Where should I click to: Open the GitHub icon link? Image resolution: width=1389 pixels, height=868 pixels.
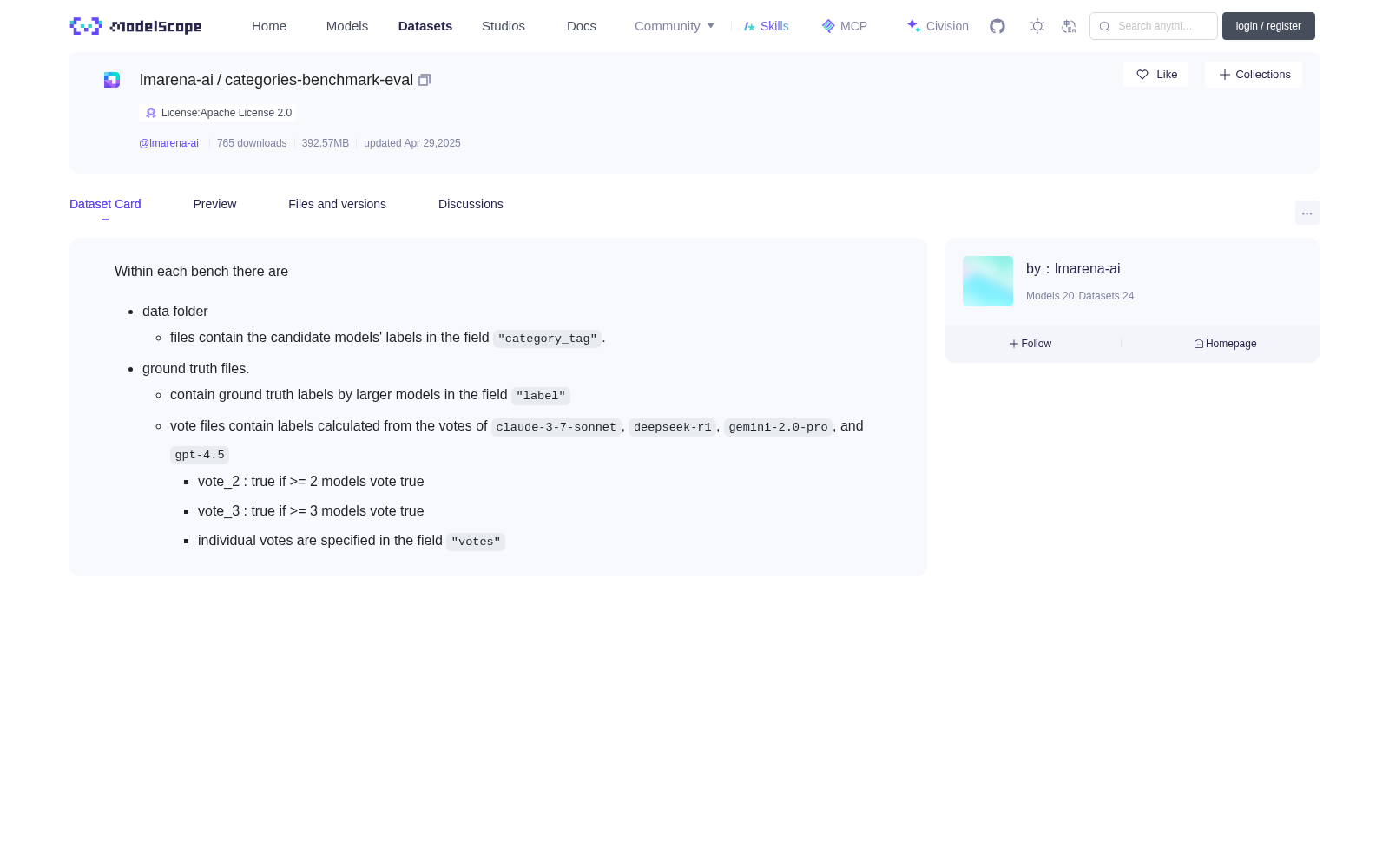997,26
